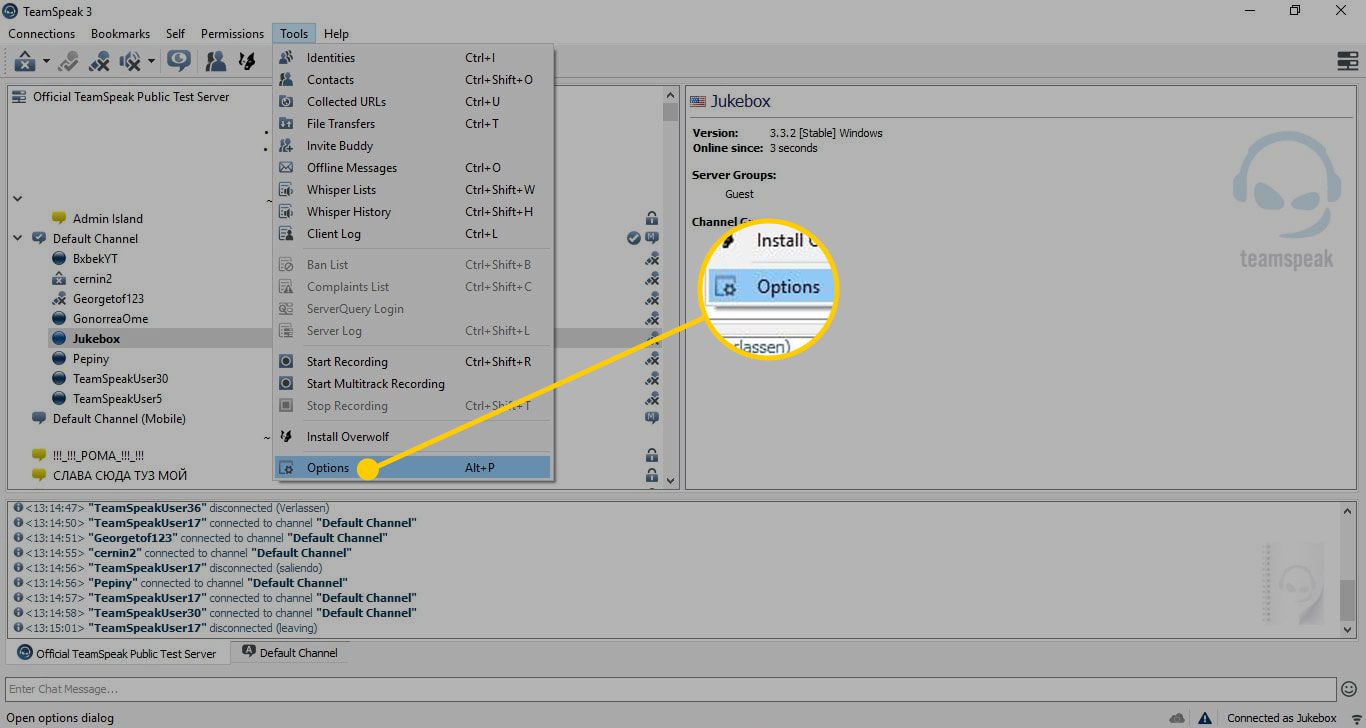Collapse the Default Channel tree arrow

click(x=18, y=239)
